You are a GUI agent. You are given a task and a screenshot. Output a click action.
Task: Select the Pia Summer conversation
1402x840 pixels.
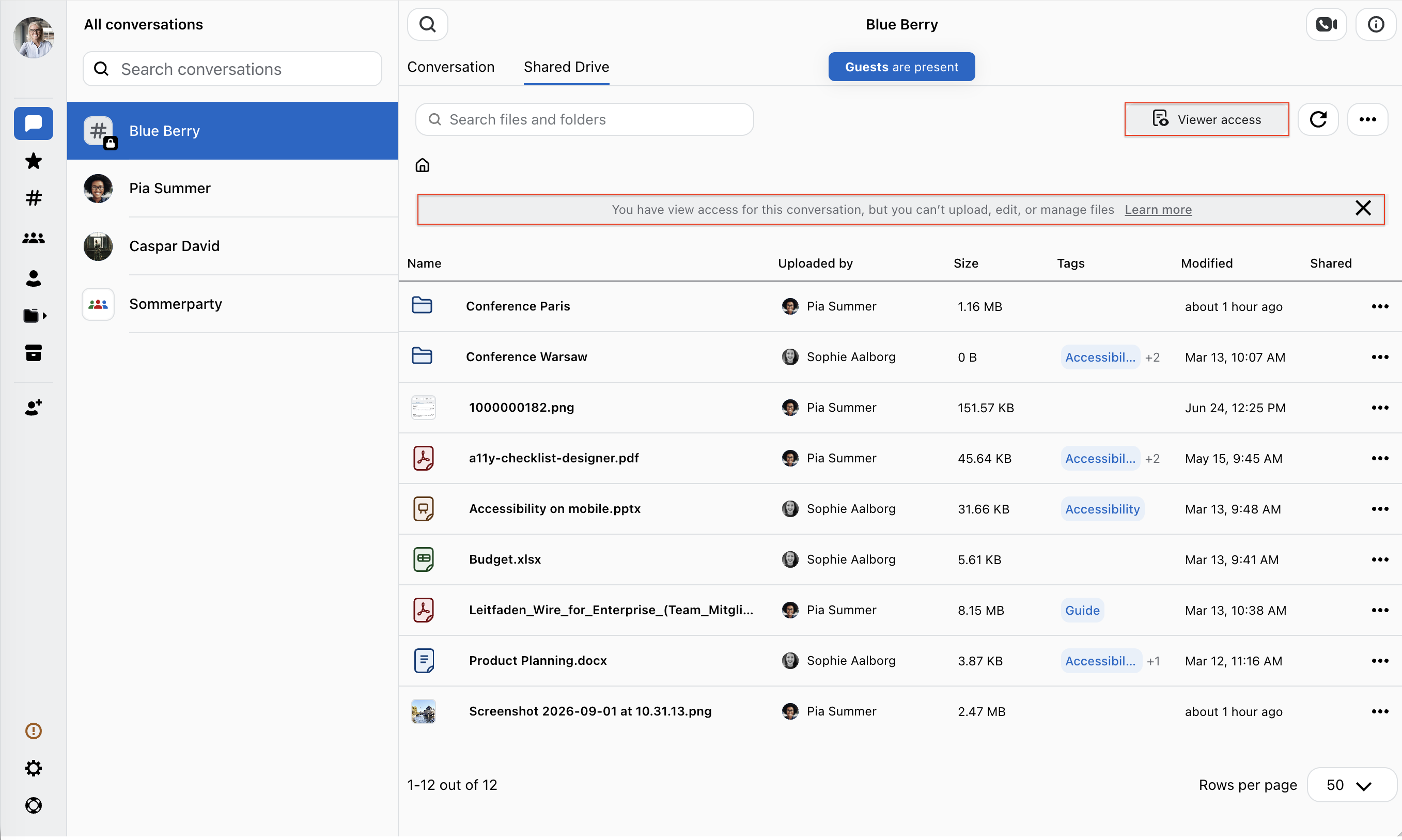coord(232,189)
